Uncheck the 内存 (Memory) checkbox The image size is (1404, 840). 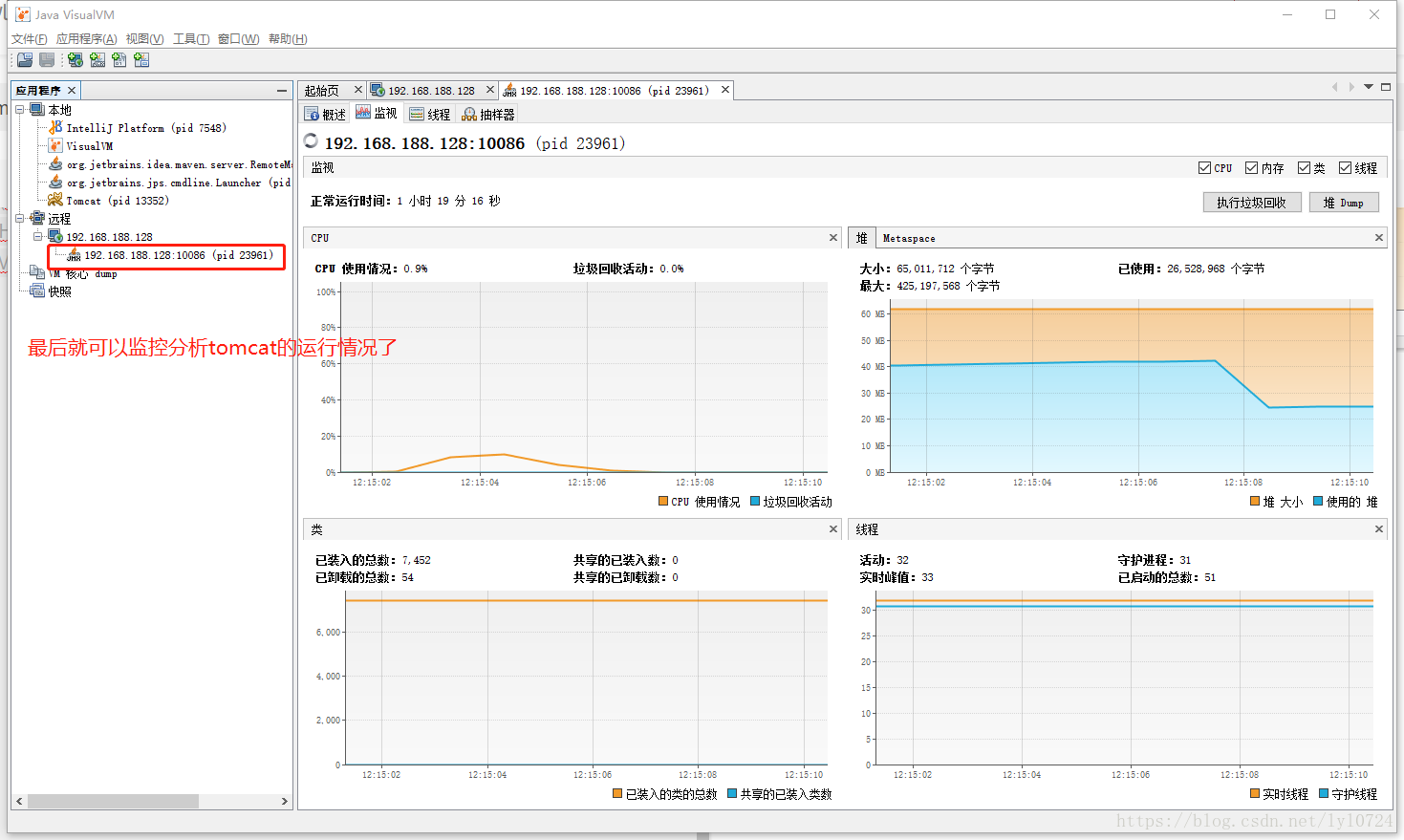tap(1251, 168)
